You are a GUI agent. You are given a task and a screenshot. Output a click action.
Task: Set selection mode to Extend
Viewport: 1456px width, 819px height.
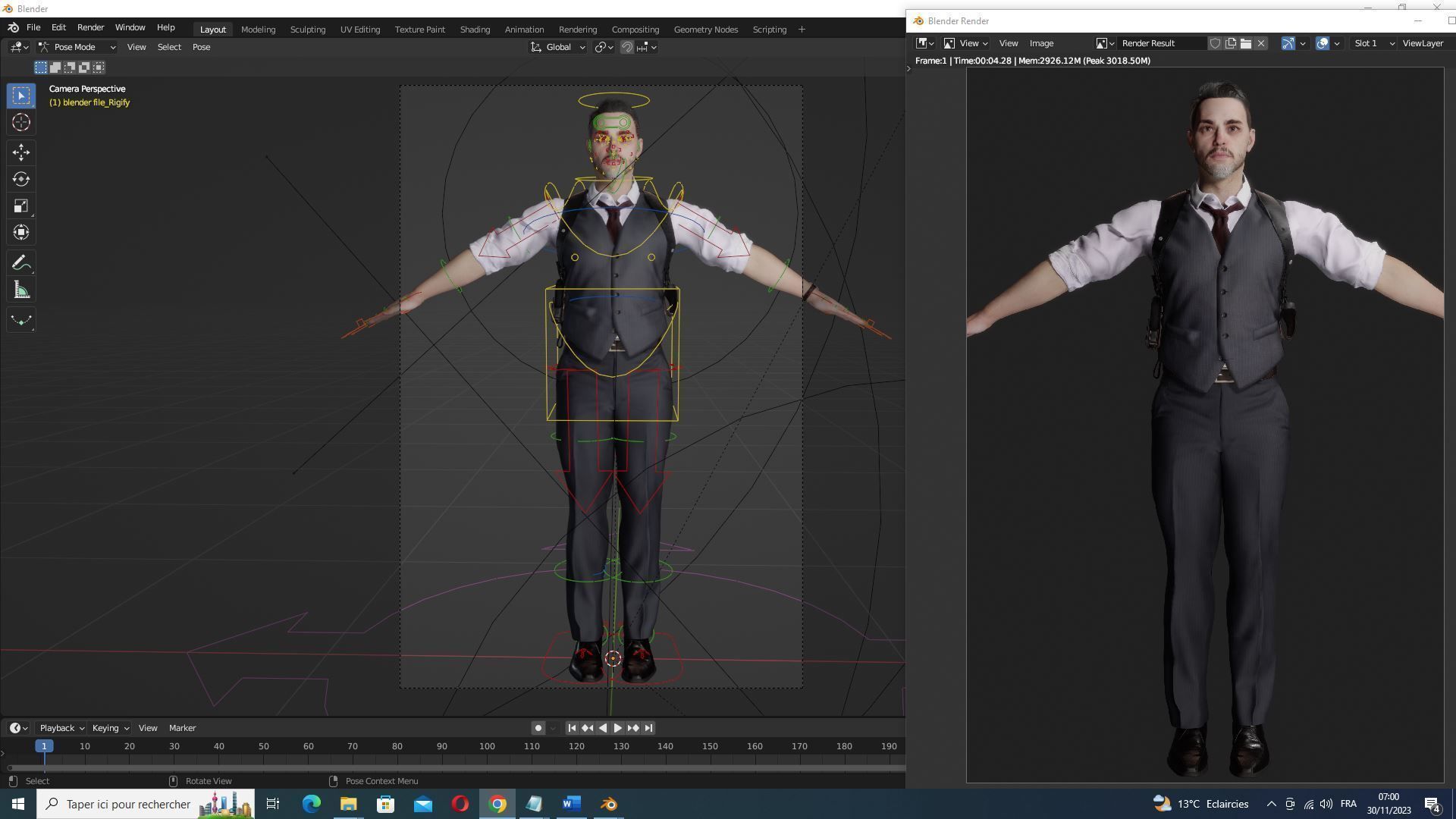55,67
